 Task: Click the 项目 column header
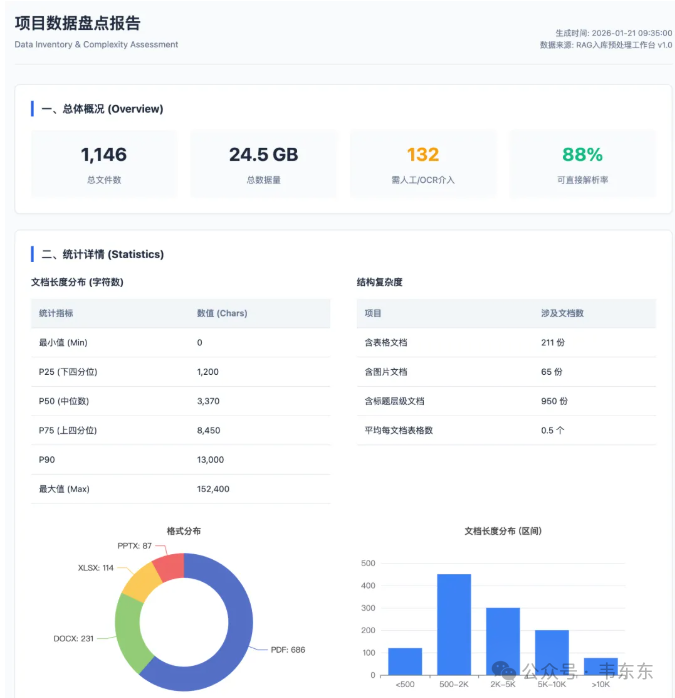[373, 313]
